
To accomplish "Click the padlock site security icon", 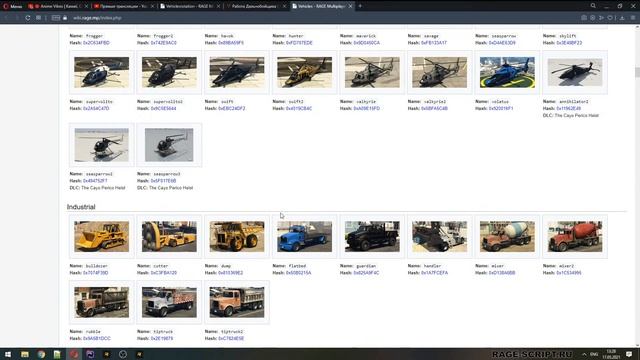I will click(x=65, y=18).
